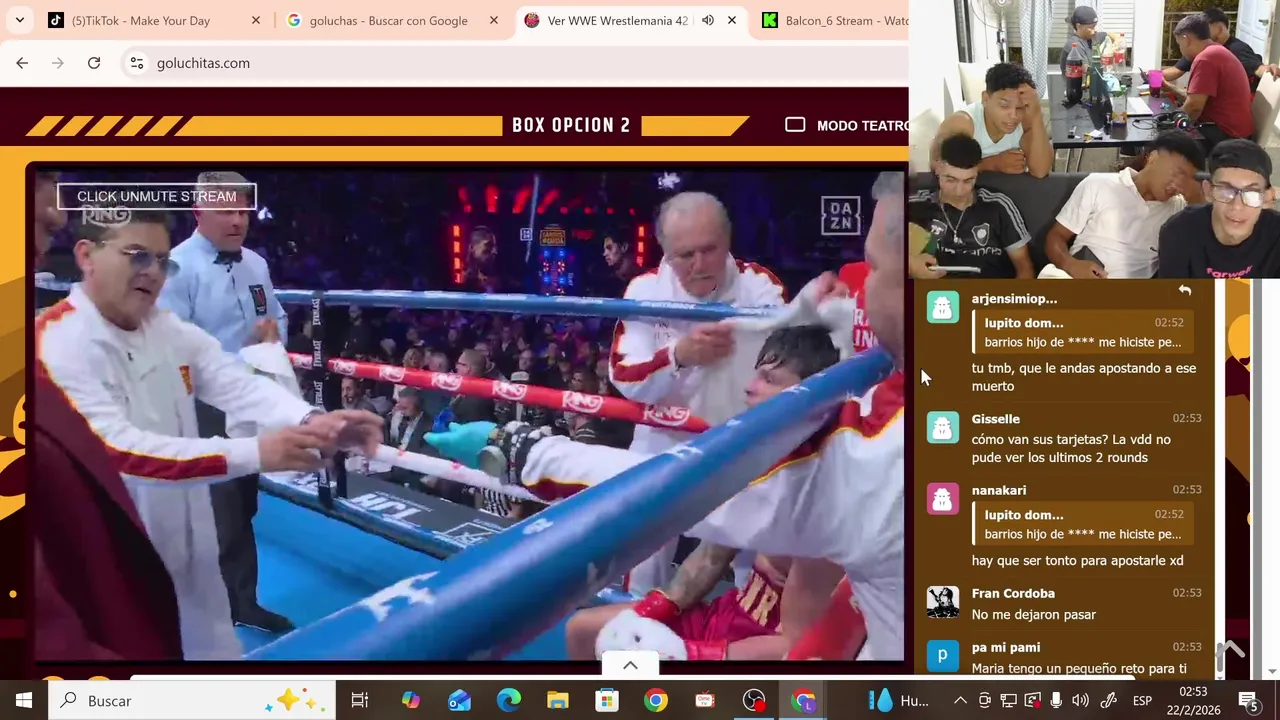Viewport: 1280px width, 720px height.
Task: Open network settings tray icon
Action: pyautogui.click(x=1008, y=701)
